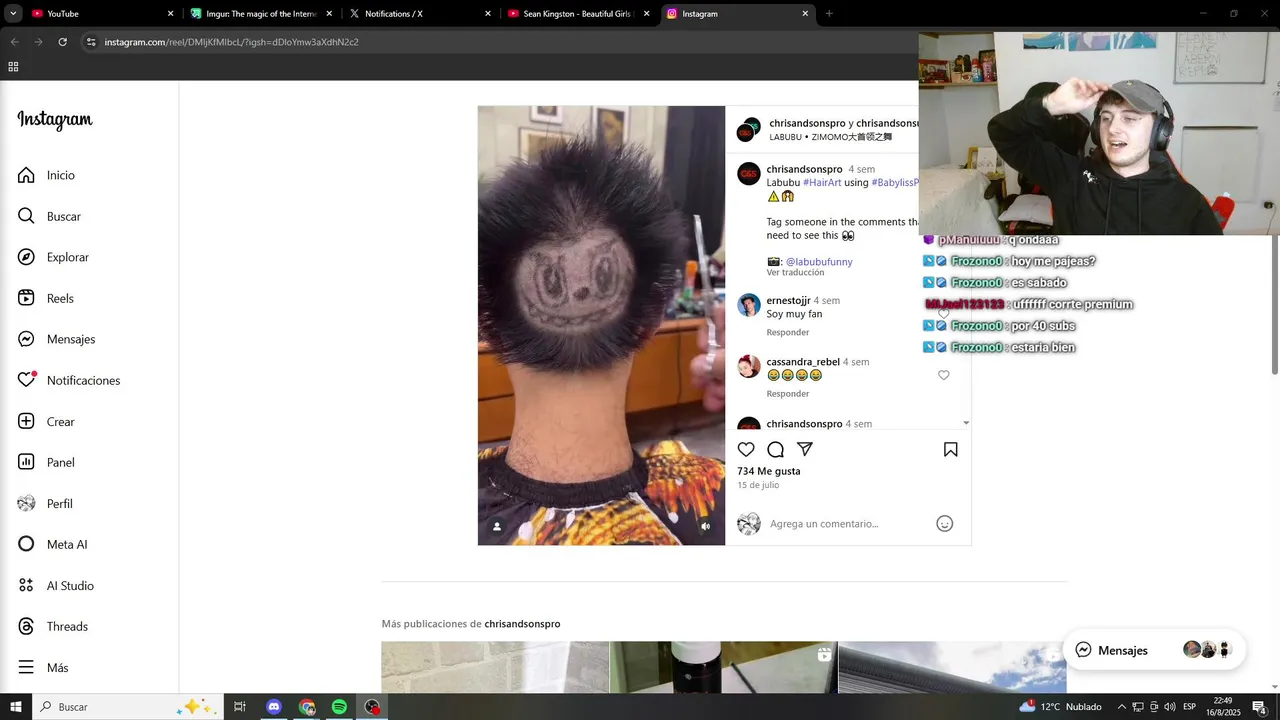The image size is (1280, 720).
Task: Click the comment bubble icon under post
Action: [775, 449]
